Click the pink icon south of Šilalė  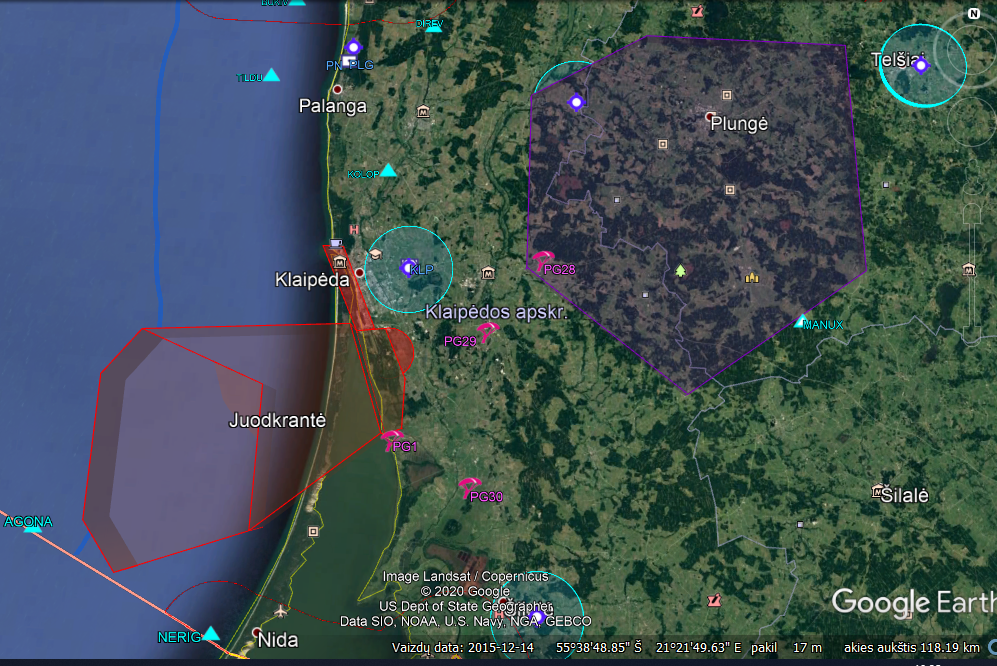point(714,600)
